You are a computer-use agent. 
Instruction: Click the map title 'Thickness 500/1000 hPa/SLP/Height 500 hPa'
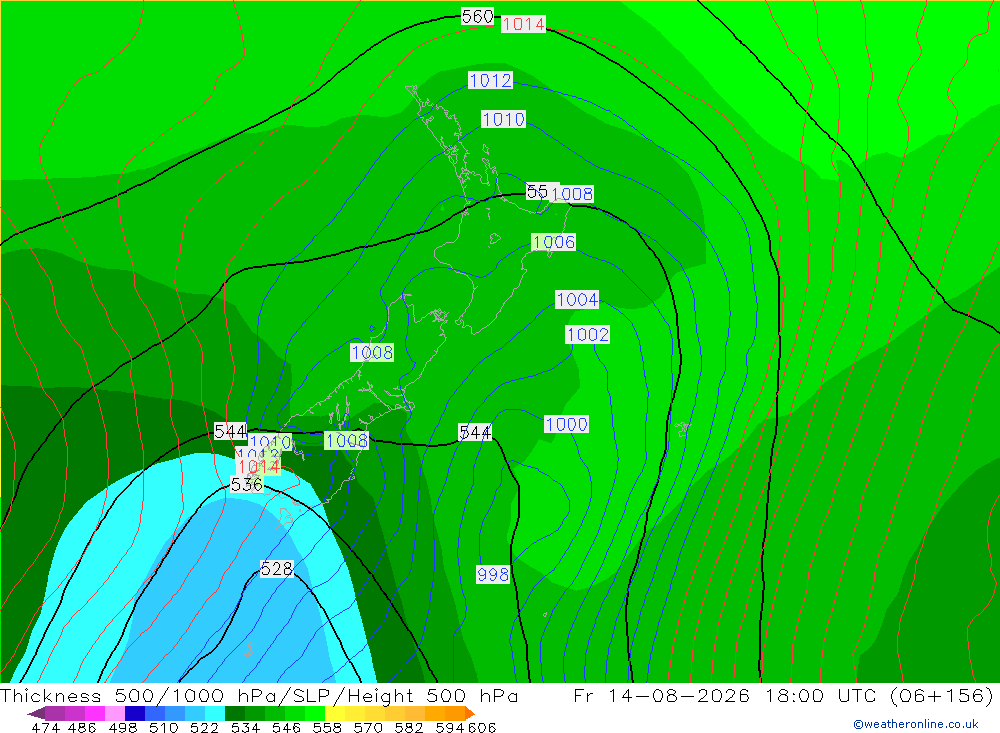258,696
